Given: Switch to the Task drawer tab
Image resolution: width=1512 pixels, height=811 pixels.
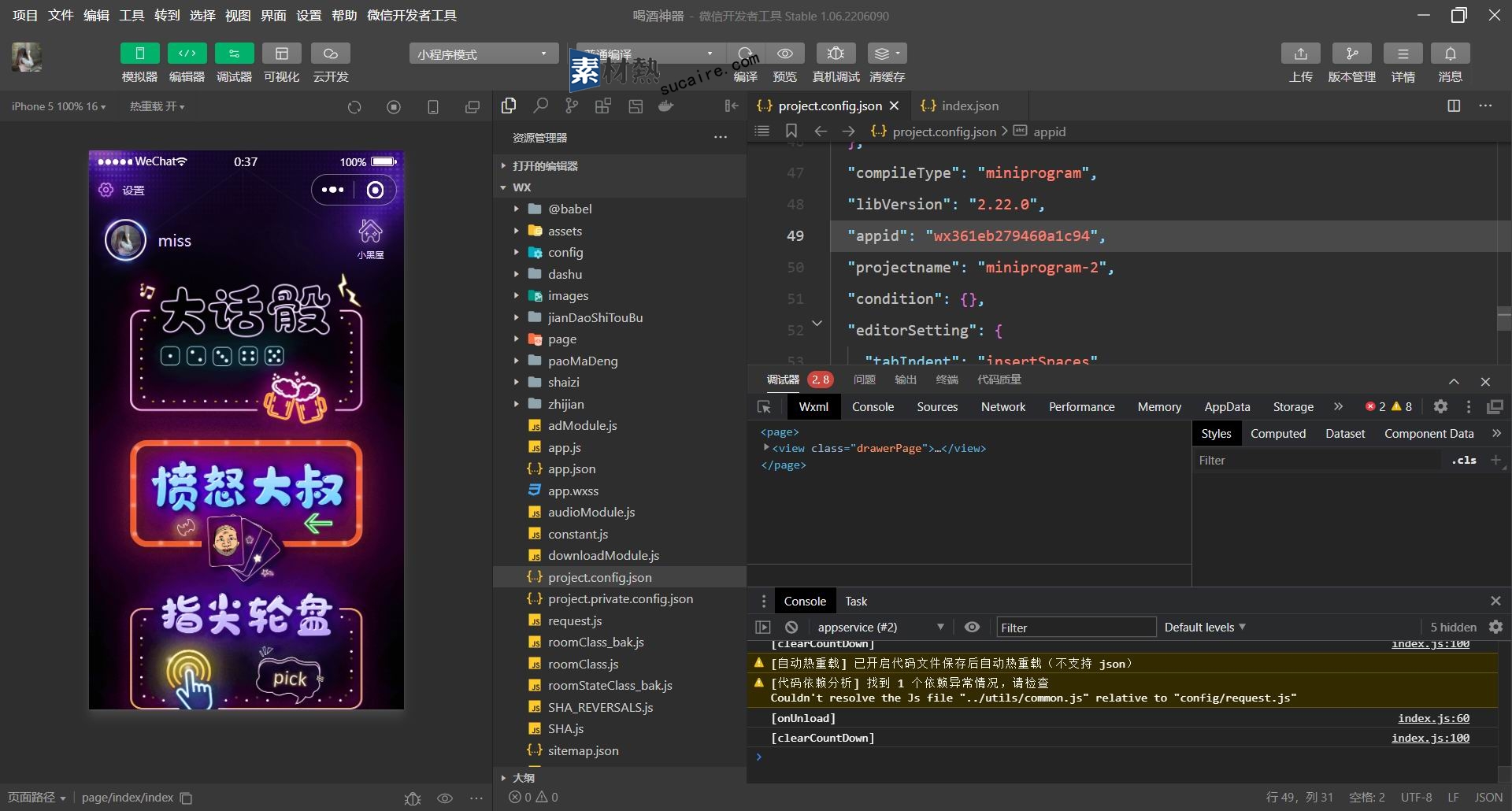Looking at the screenshot, I should [856, 602].
